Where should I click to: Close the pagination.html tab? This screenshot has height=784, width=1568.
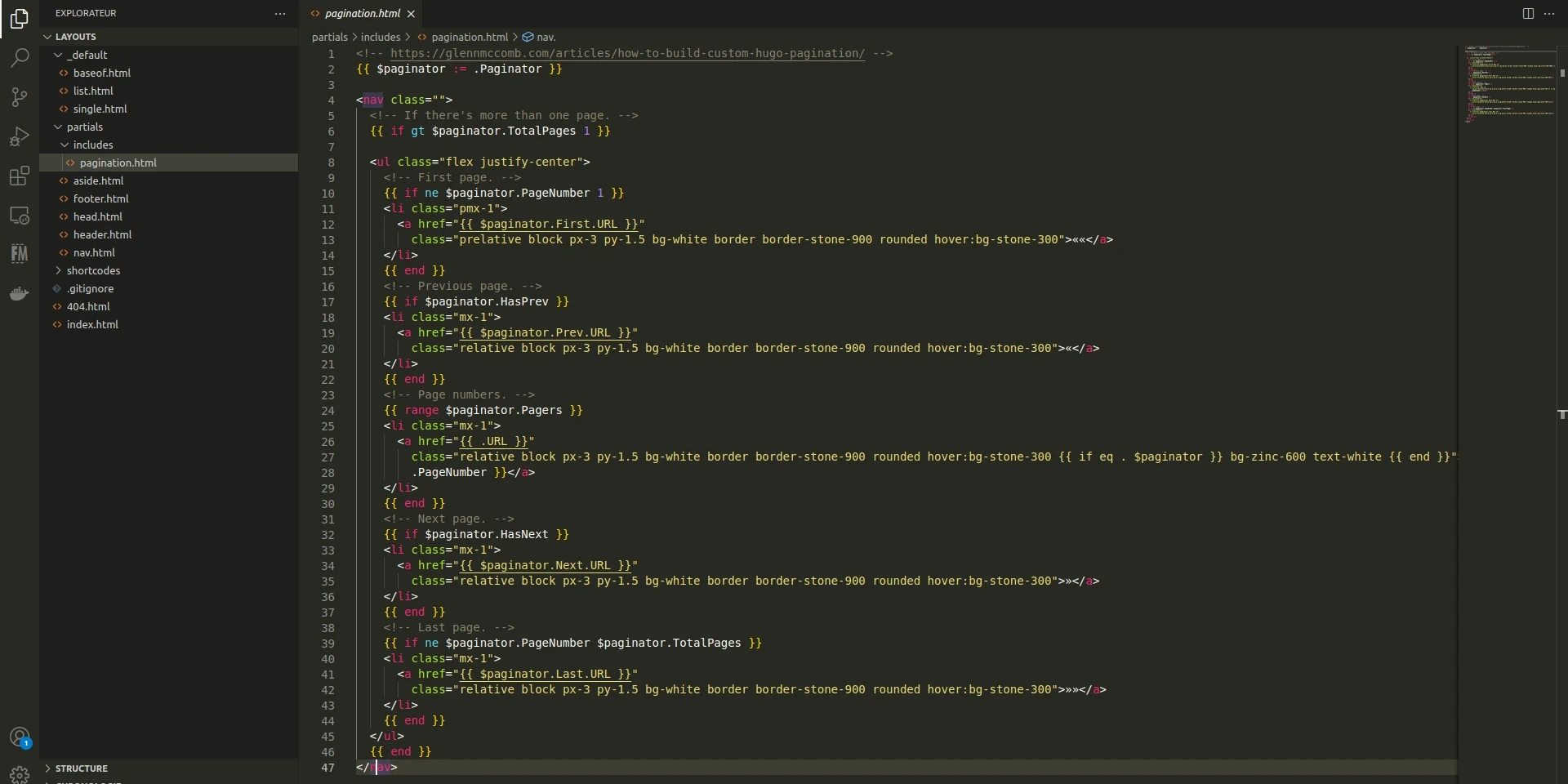pyautogui.click(x=411, y=14)
